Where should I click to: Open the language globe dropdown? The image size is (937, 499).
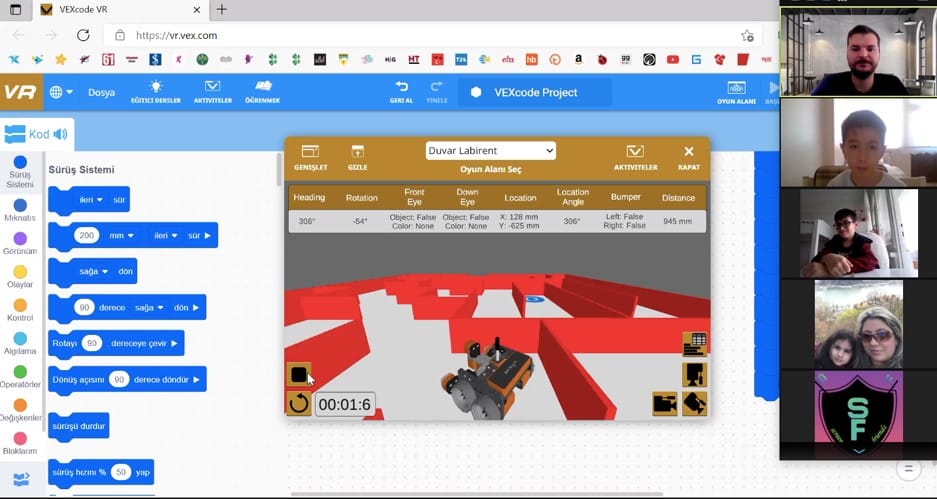(x=59, y=92)
